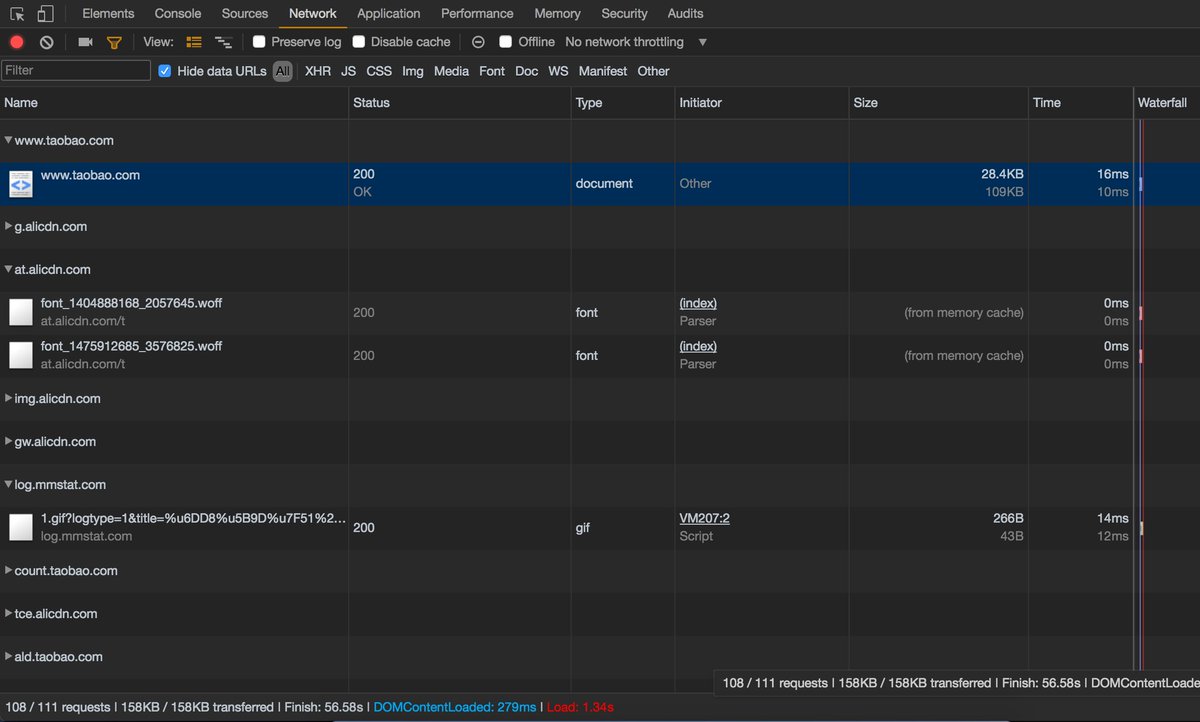Expand the img.alicdn.com group
The width and height of the screenshot is (1200, 722).
coord(8,399)
